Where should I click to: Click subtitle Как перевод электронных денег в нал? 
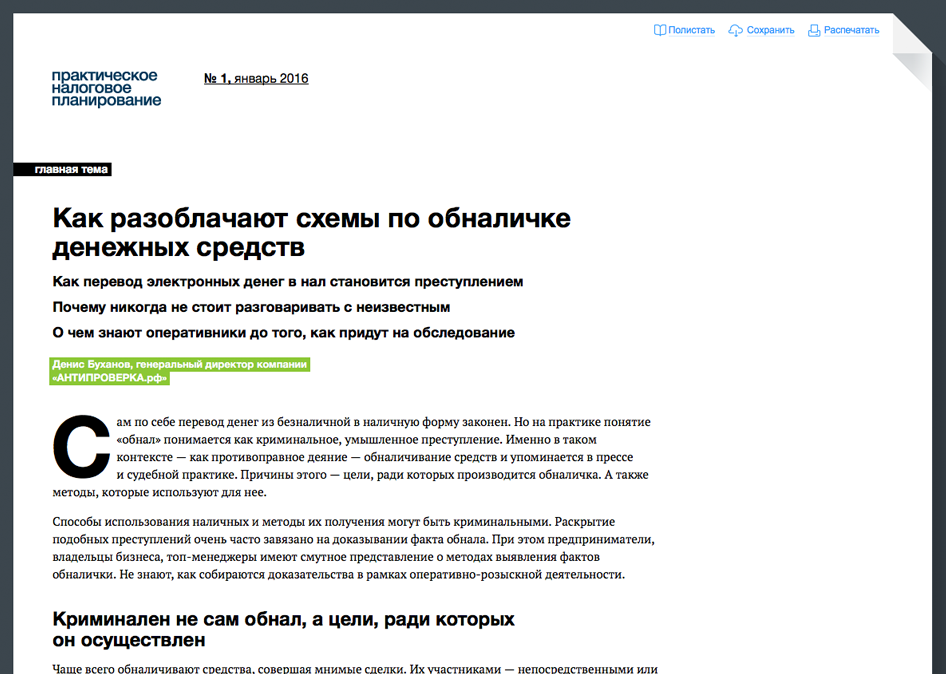tap(288, 282)
